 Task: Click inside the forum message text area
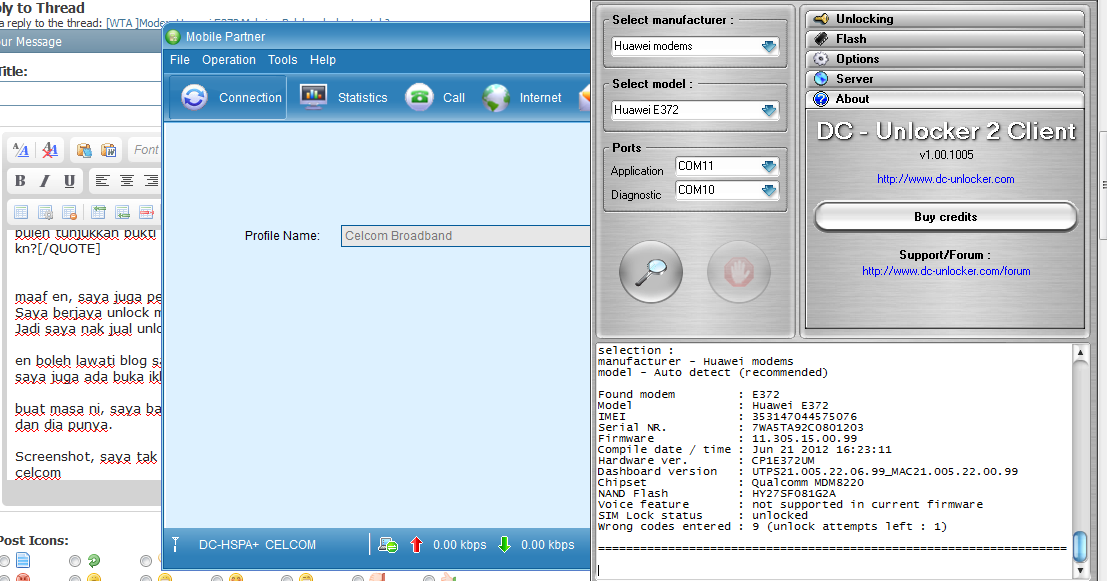tap(85, 353)
